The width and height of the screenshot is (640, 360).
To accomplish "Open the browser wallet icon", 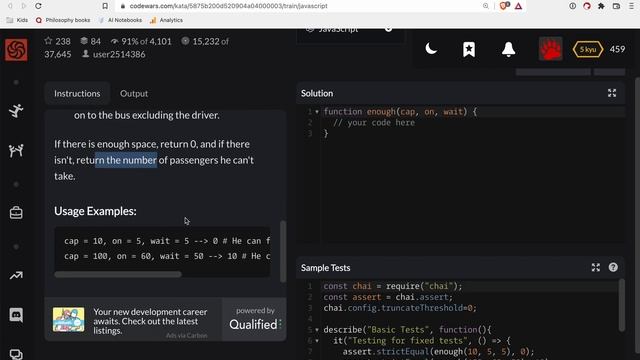I will click(616, 6).
